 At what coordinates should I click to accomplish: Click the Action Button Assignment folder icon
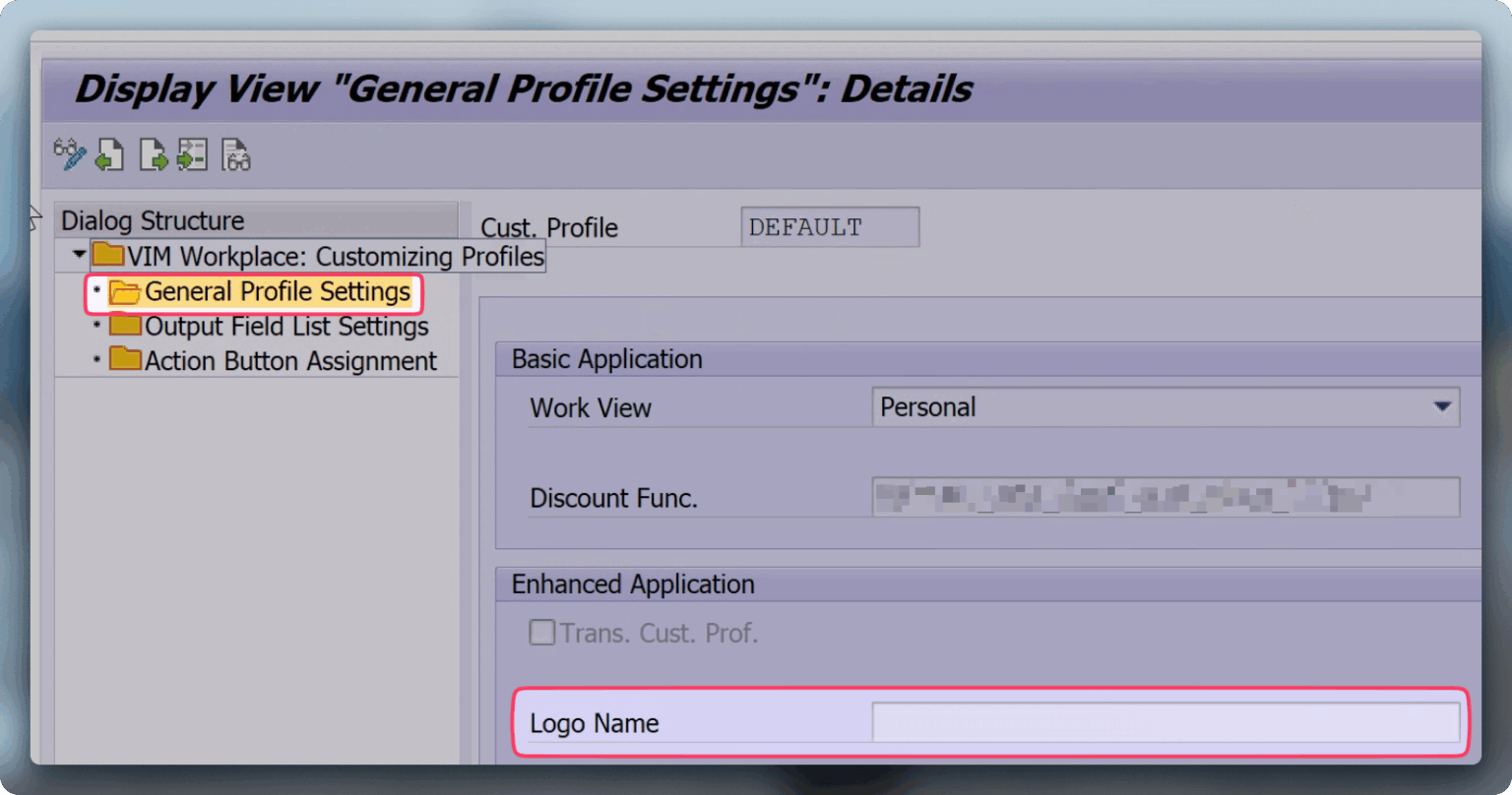coord(125,360)
